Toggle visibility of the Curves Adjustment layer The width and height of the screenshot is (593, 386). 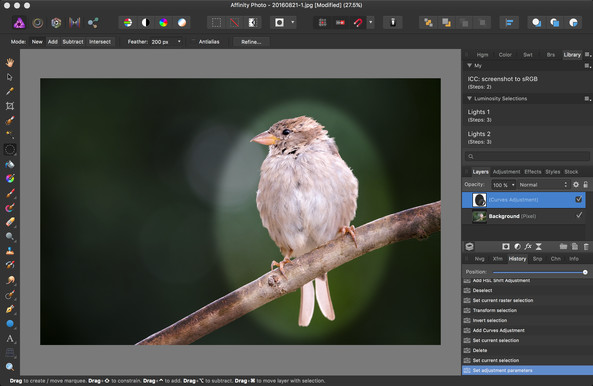point(578,199)
